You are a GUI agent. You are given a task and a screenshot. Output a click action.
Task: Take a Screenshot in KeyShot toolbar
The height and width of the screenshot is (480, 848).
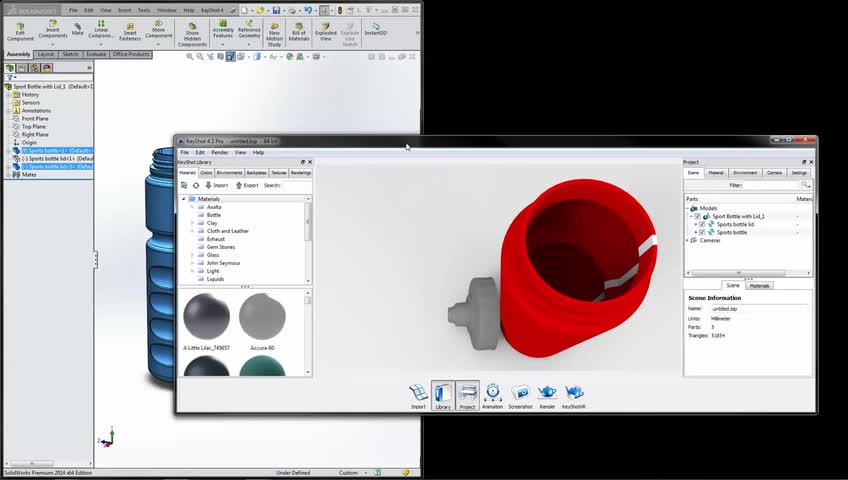pos(520,396)
